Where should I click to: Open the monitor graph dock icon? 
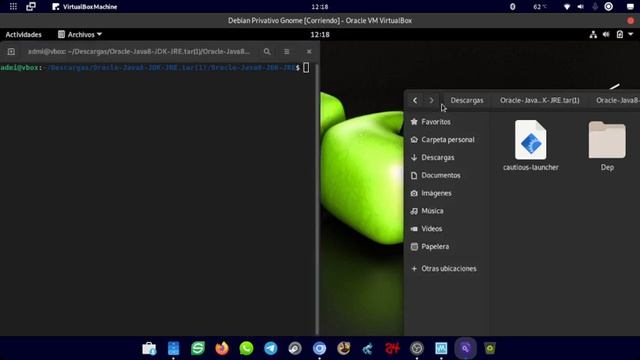pos(441,348)
